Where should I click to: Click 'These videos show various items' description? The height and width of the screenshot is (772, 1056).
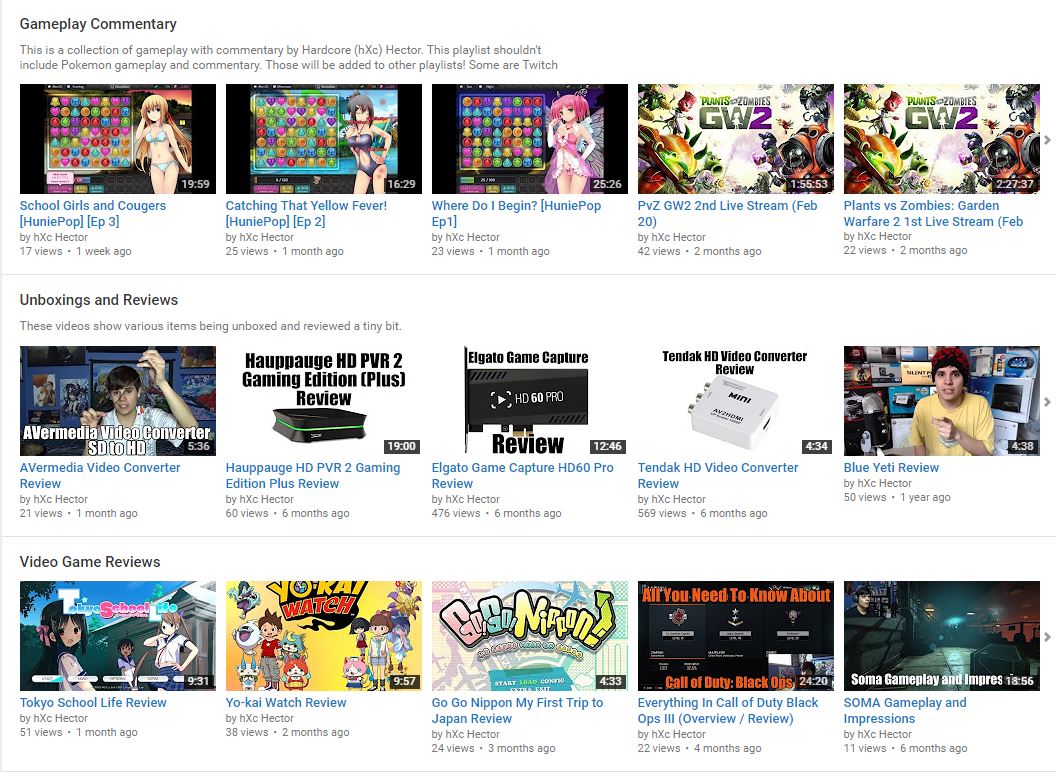pos(211,326)
